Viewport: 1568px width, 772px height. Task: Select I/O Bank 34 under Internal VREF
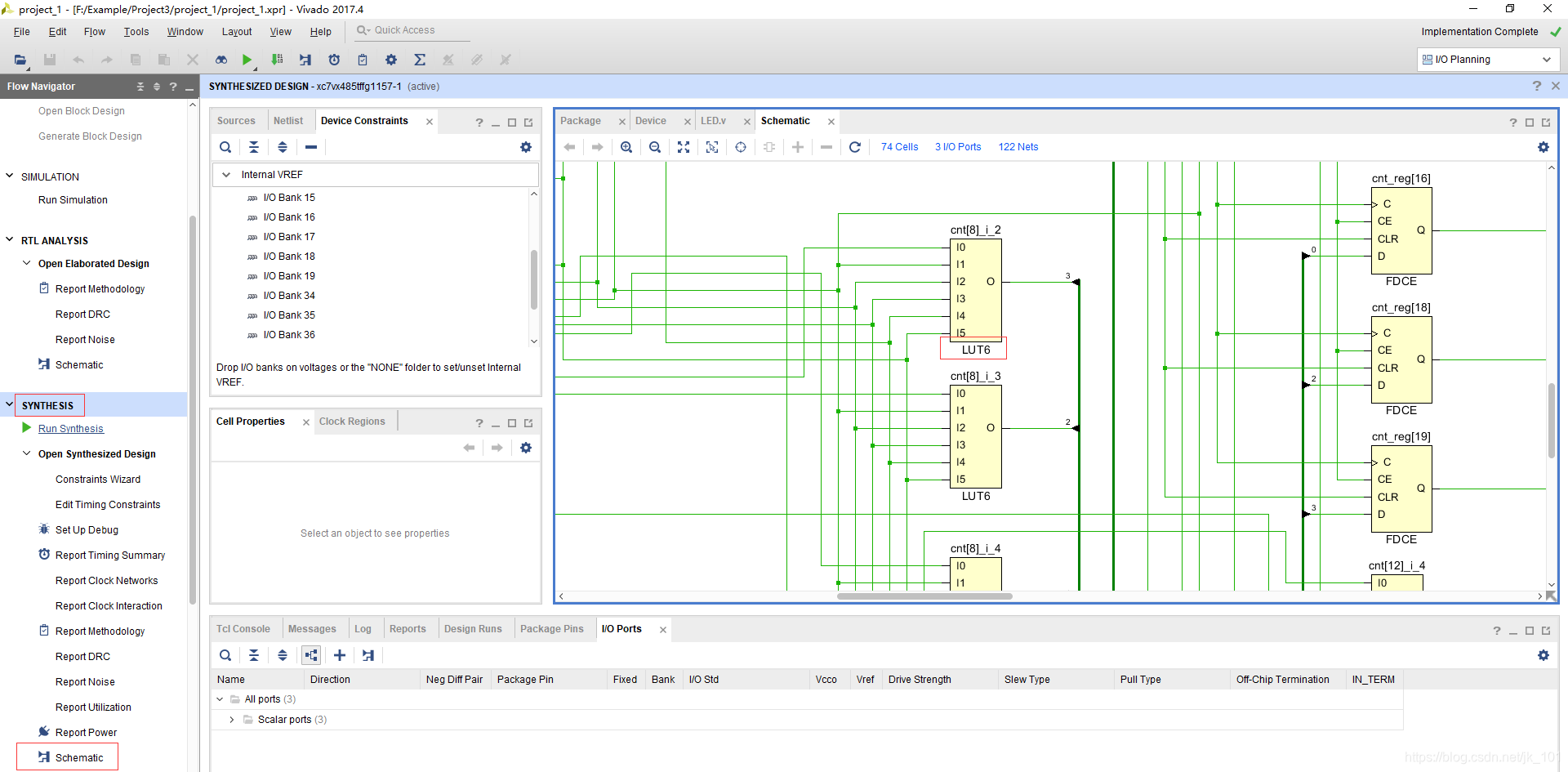pos(290,295)
